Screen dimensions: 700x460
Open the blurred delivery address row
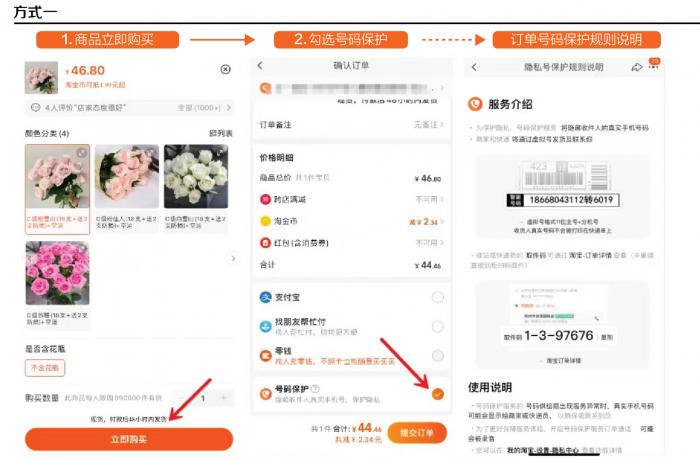click(351, 88)
